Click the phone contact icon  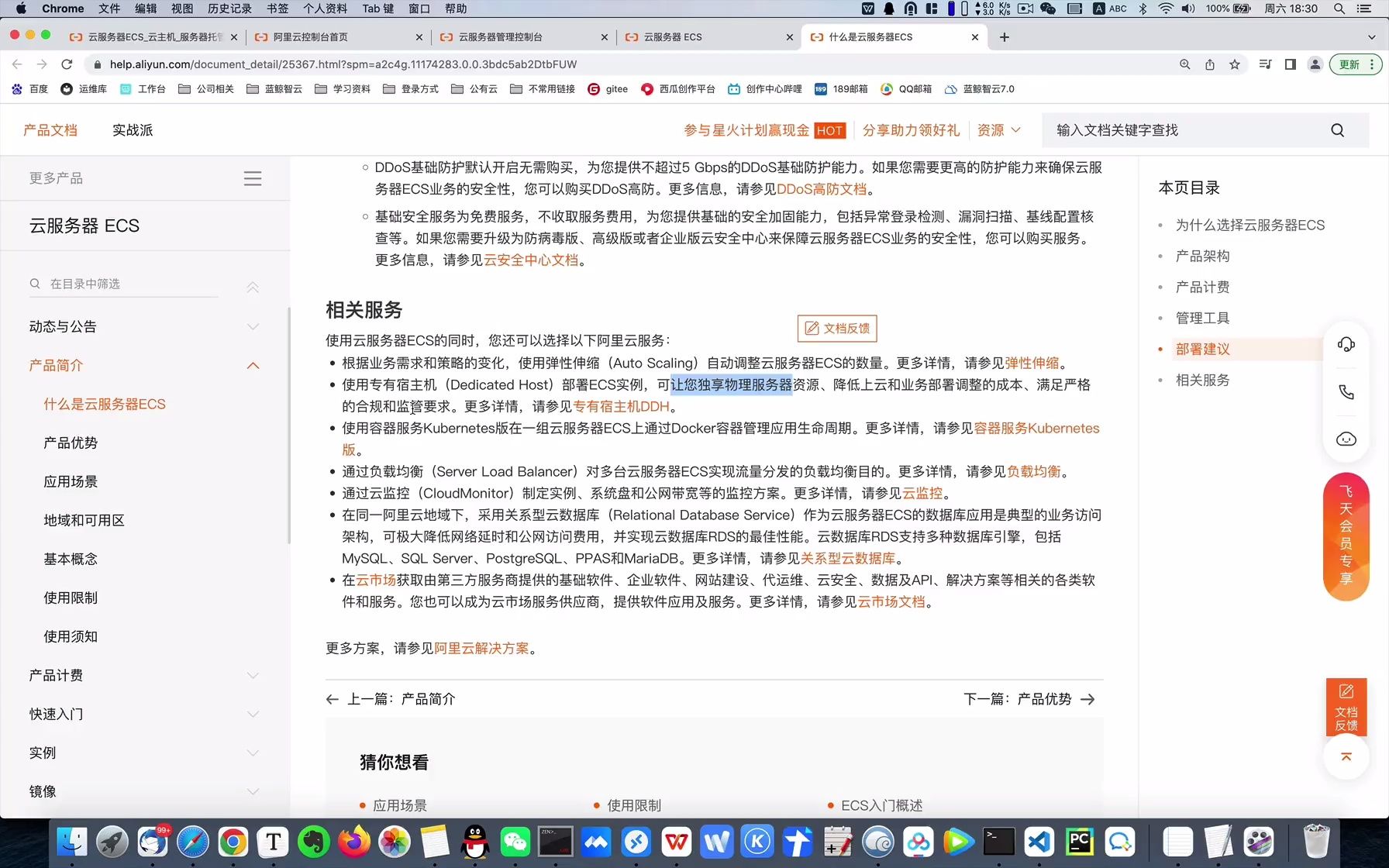[1346, 392]
